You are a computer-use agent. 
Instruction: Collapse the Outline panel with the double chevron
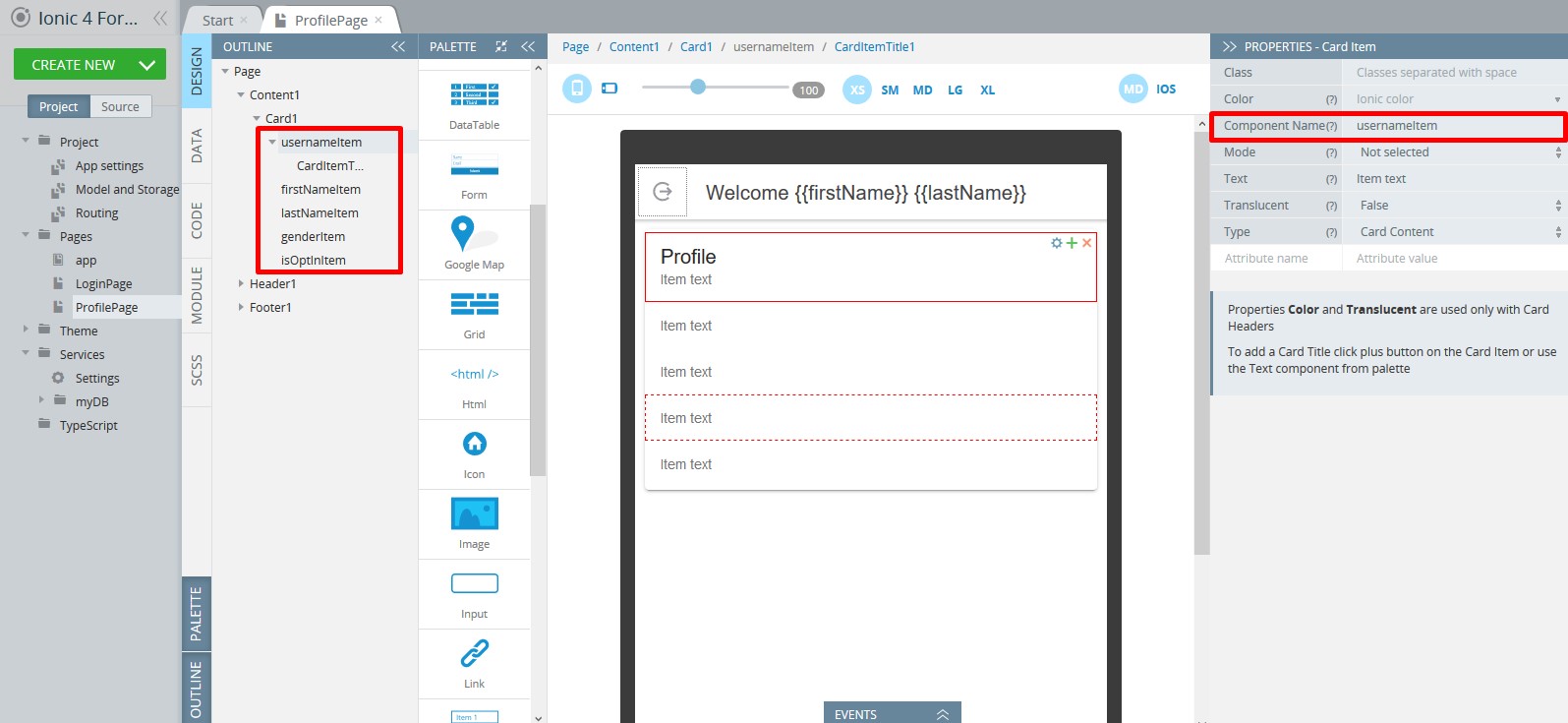pyautogui.click(x=398, y=46)
